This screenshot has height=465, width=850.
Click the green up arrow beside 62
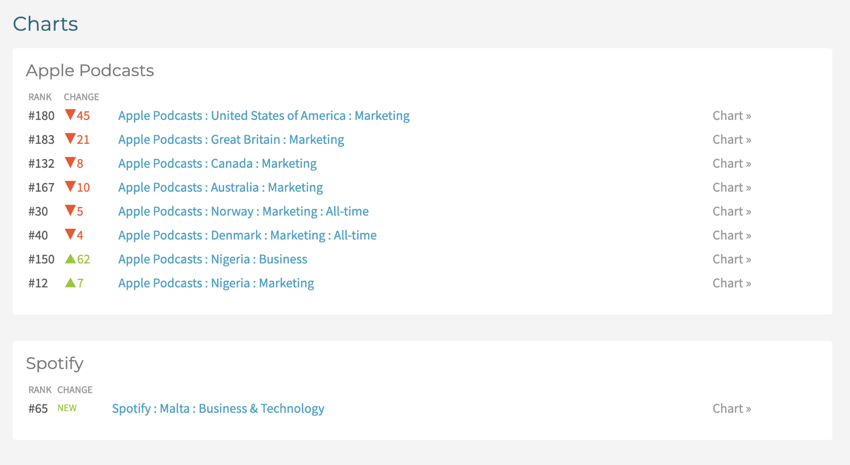(x=70, y=259)
